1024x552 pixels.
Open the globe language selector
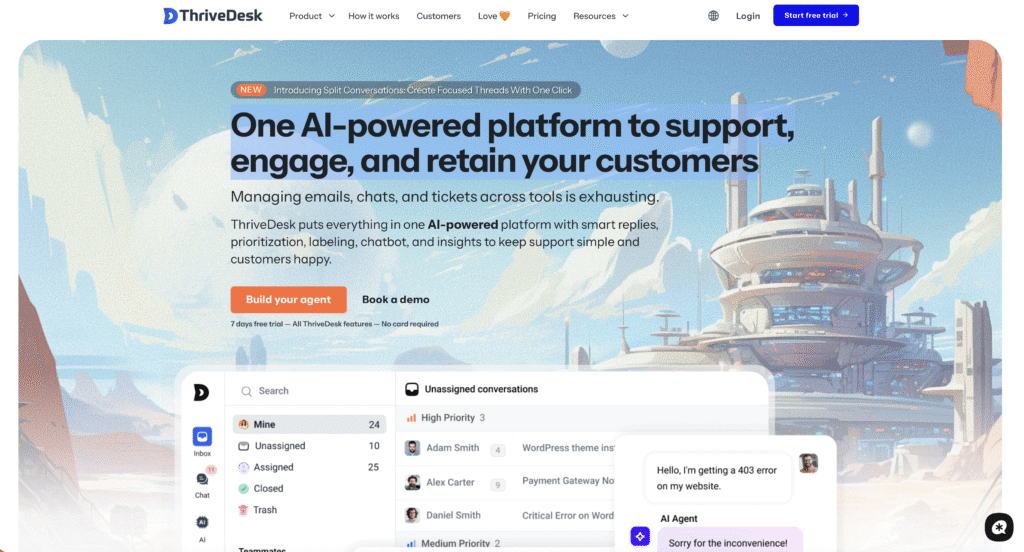click(713, 16)
